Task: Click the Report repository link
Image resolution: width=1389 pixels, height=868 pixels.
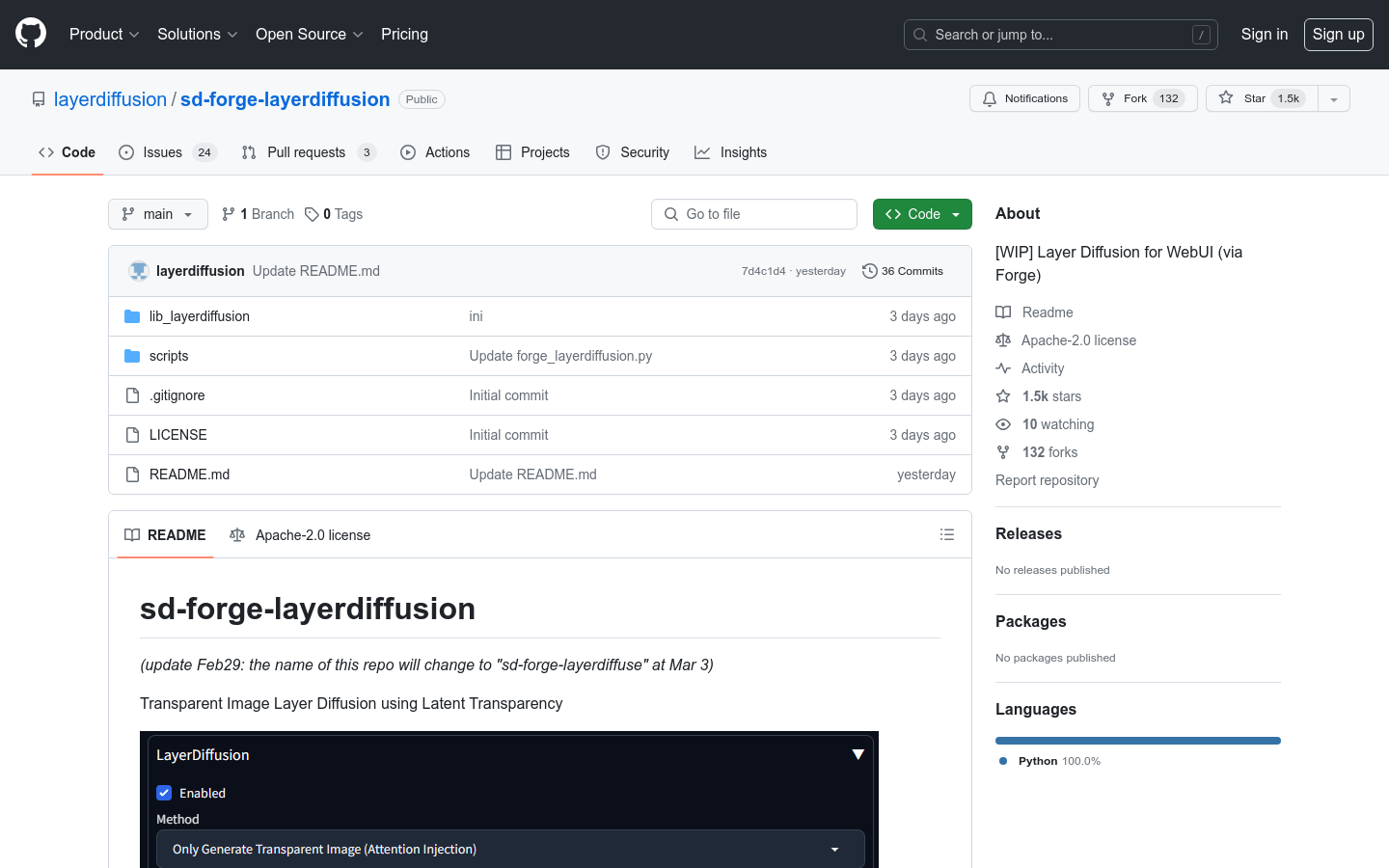Action: pos(1047,480)
